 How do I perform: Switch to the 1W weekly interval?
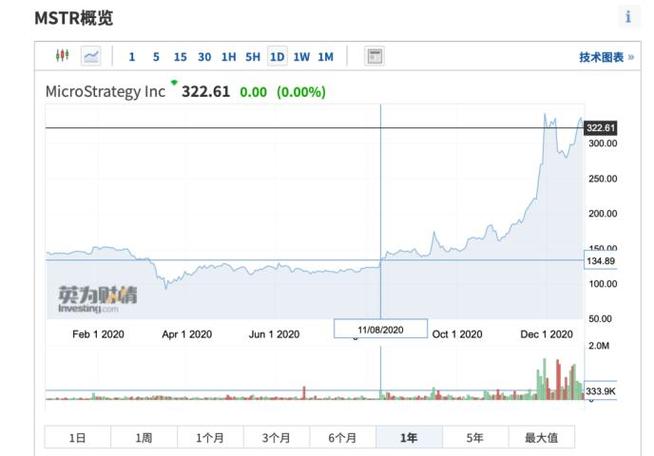click(302, 57)
